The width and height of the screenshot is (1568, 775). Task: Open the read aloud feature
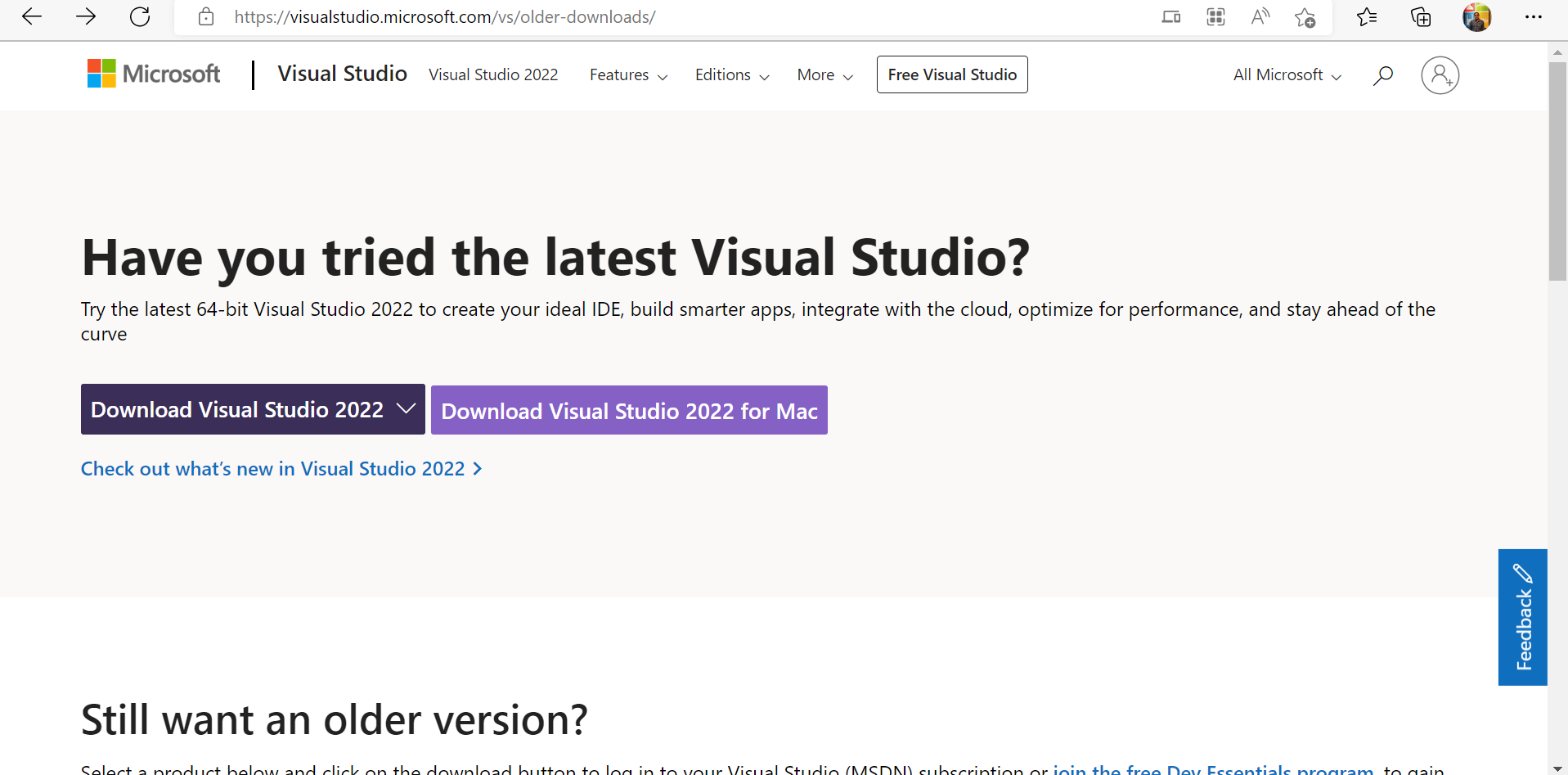pyautogui.click(x=1260, y=16)
